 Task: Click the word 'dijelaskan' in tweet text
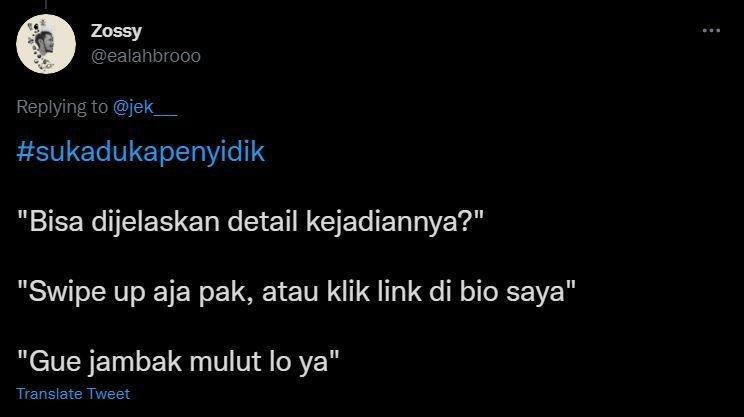coord(156,222)
